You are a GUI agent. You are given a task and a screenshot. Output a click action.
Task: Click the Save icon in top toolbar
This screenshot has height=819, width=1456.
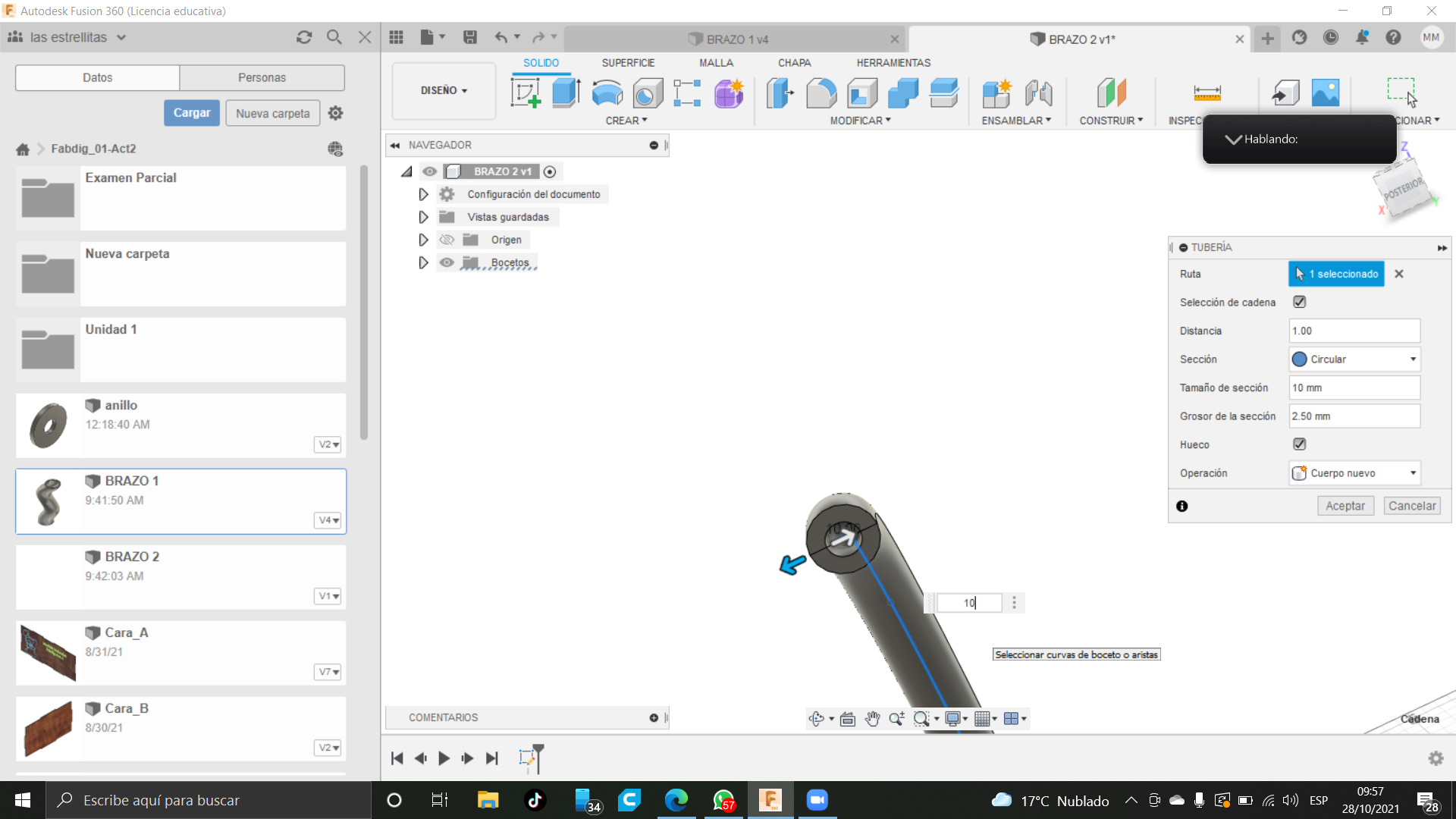point(470,37)
